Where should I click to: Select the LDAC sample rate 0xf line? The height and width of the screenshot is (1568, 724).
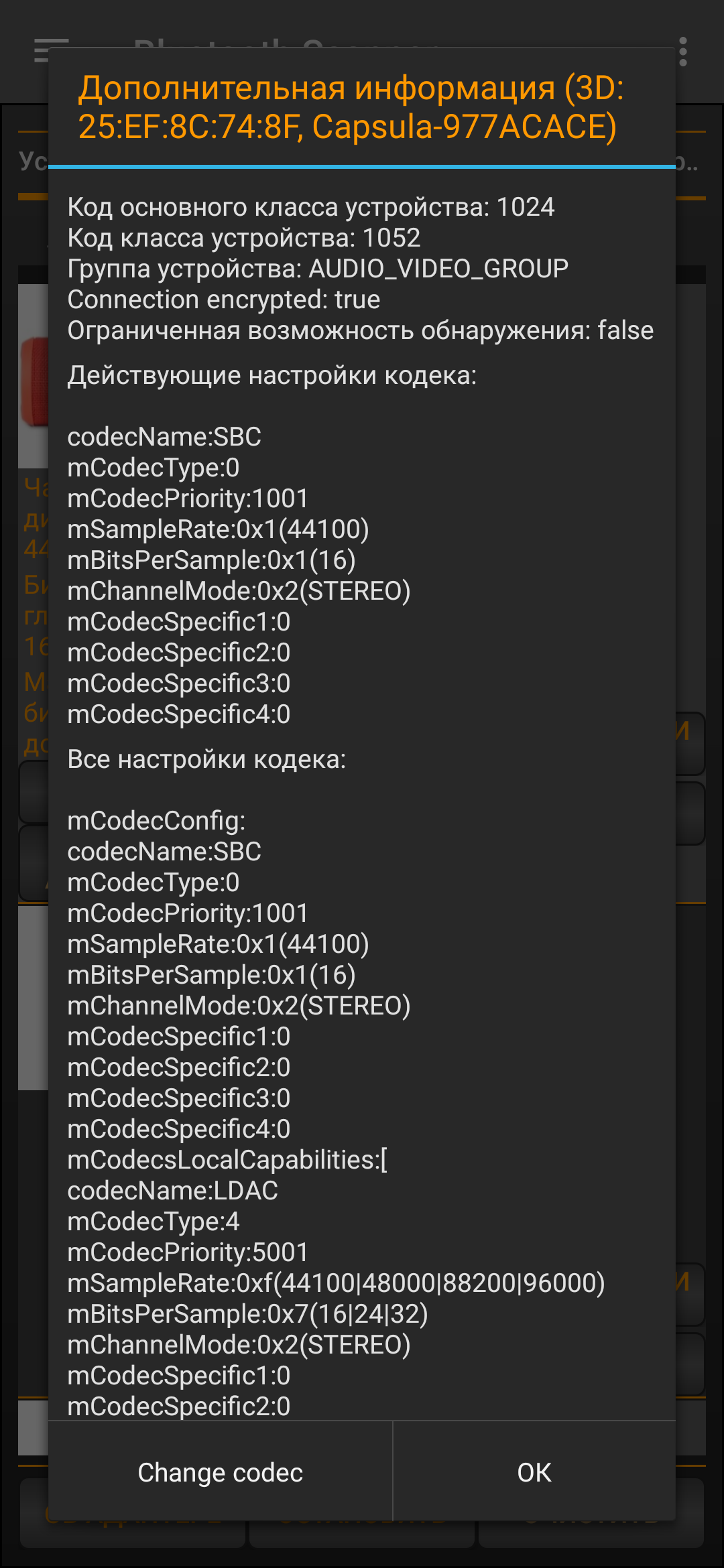click(336, 1283)
